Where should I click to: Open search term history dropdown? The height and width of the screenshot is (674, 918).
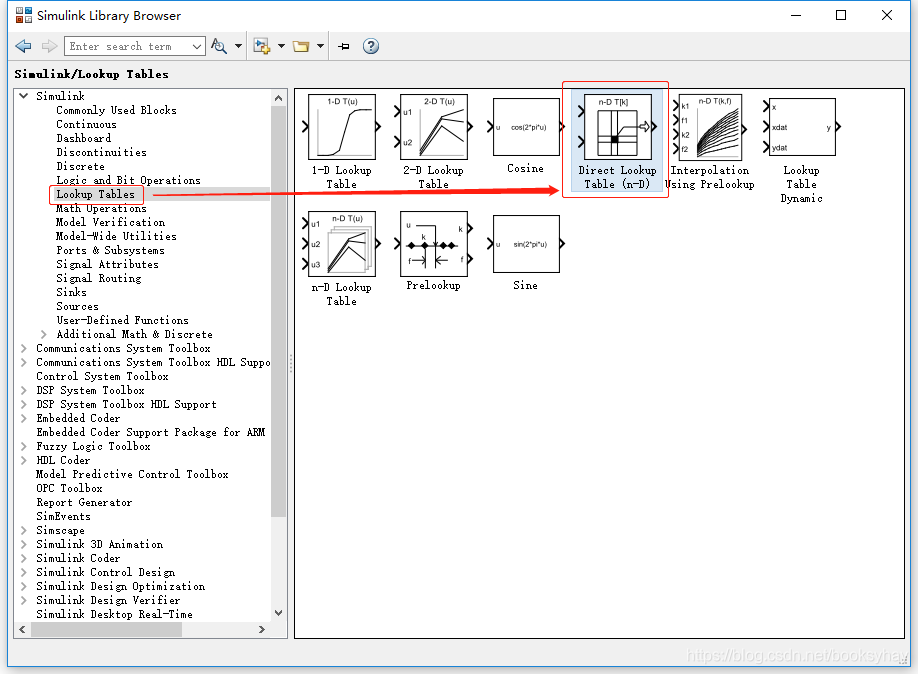pyautogui.click(x=197, y=46)
